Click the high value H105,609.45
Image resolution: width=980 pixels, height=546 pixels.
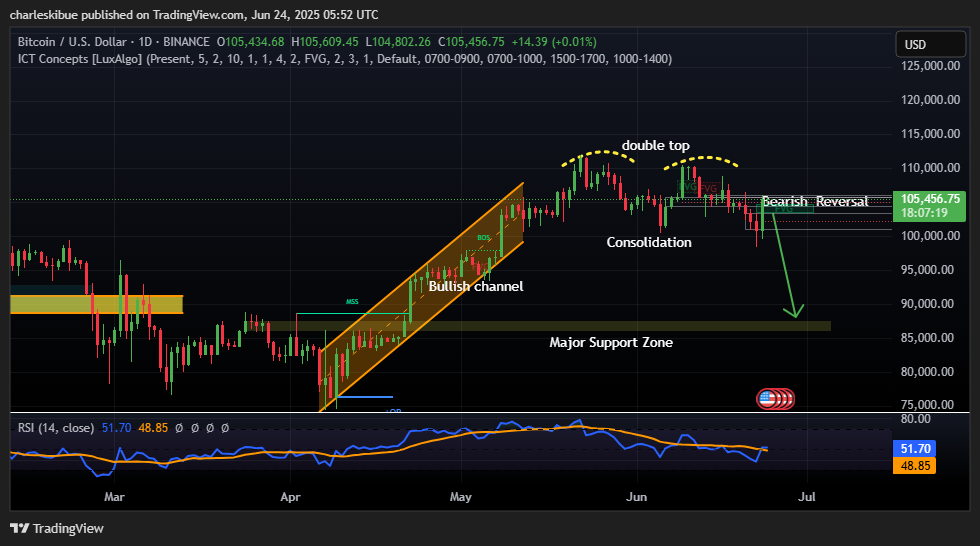[x=325, y=42]
